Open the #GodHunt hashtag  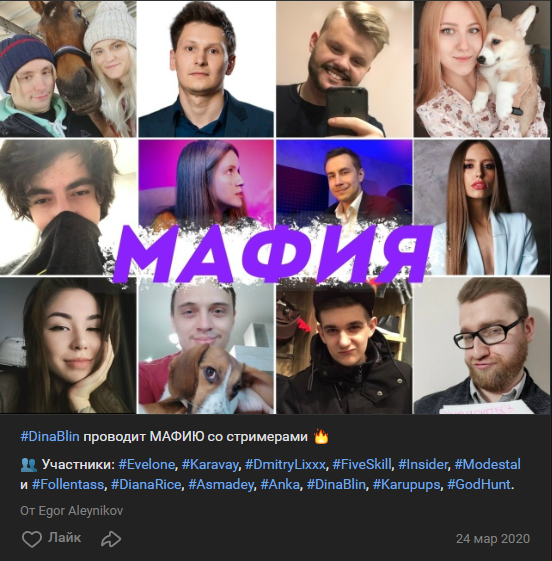(x=479, y=485)
